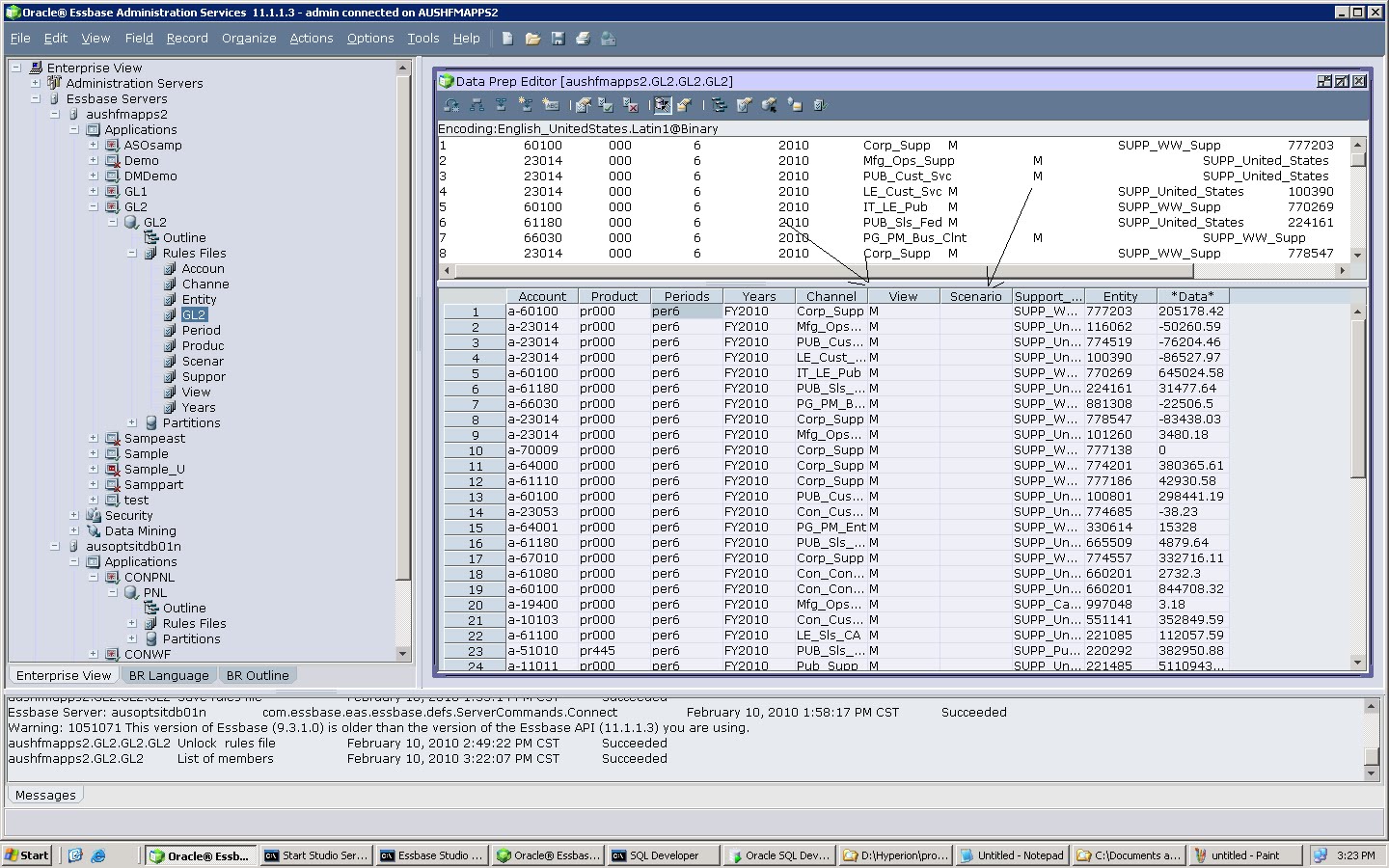
Task: Open Data load settings database icon
Action: 769,105
